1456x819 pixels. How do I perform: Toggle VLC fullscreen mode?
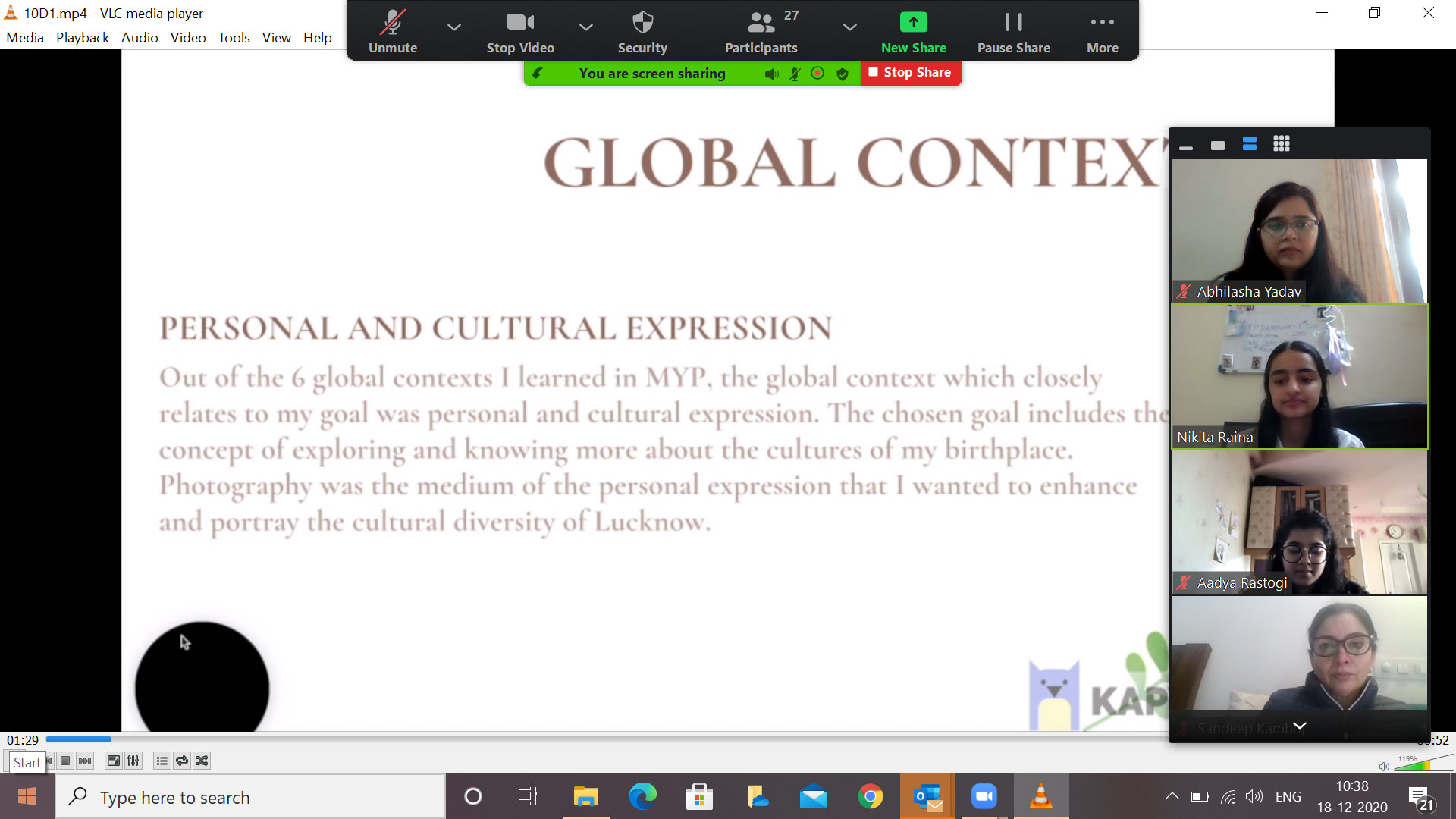click(x=114, y=761)
